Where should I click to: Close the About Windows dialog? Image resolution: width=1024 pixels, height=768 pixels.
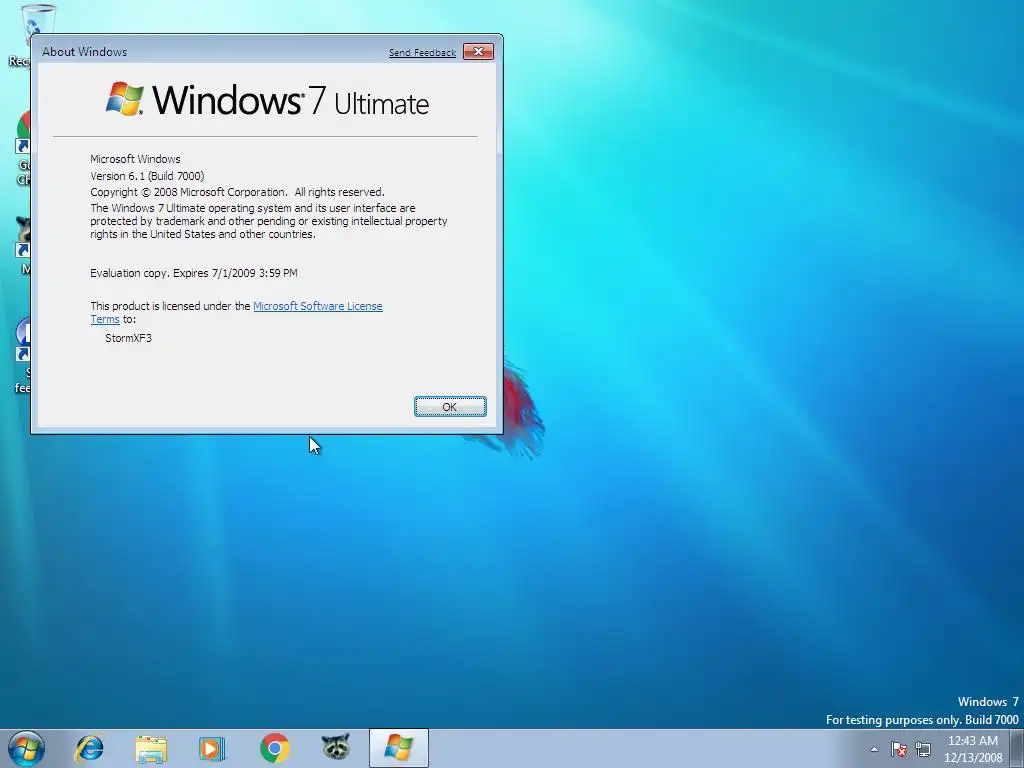tap(478, 52)
